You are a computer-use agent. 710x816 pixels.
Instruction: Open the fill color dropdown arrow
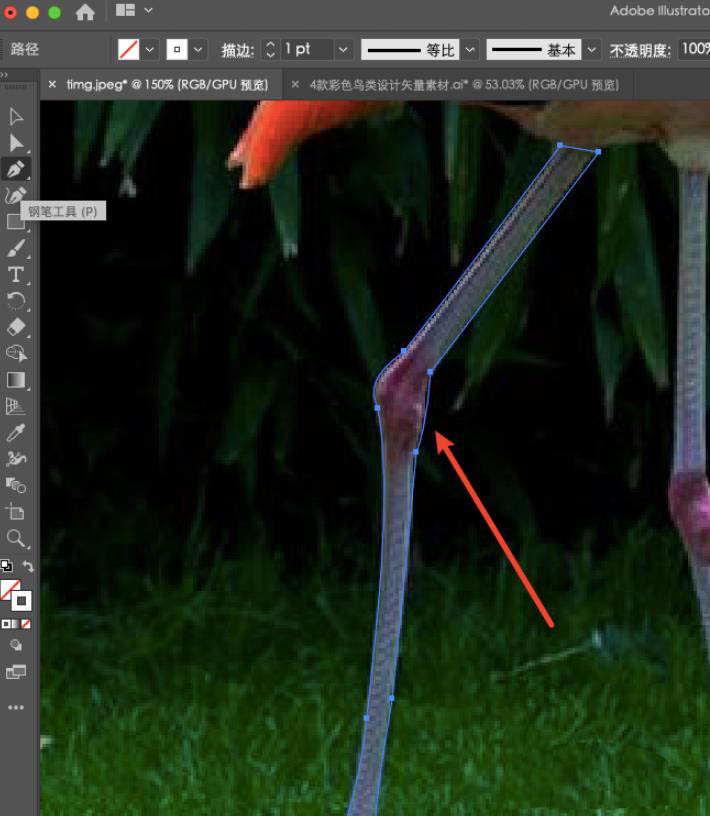coord(150,49)
